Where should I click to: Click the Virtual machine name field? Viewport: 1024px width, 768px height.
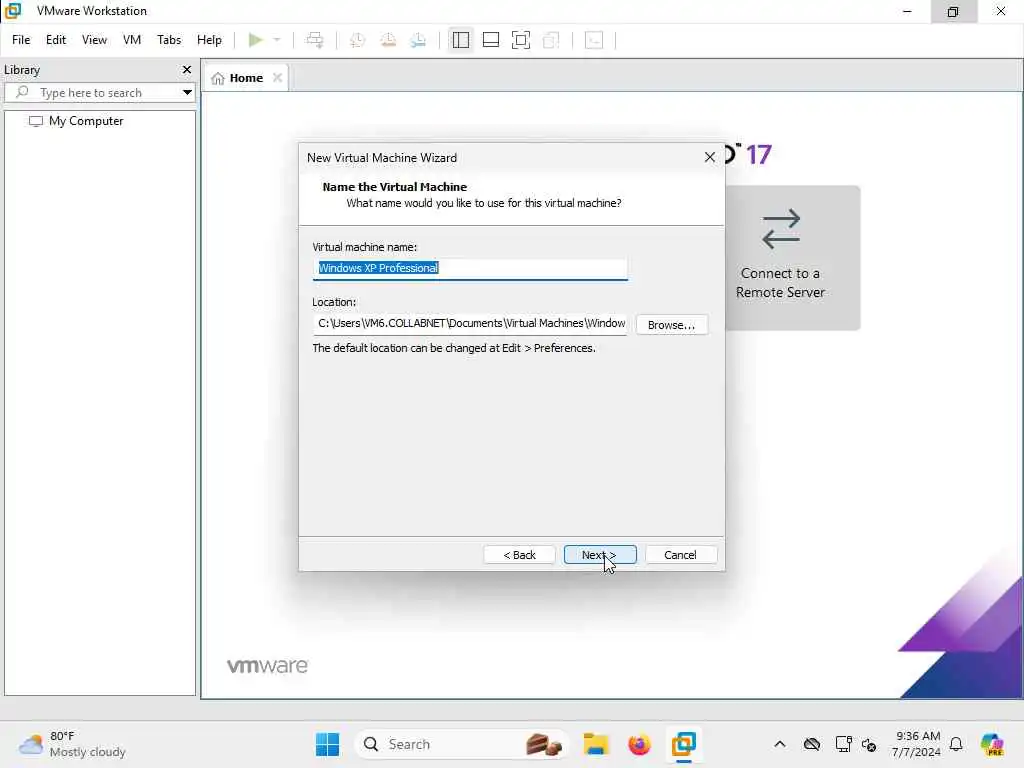[470, 268]
